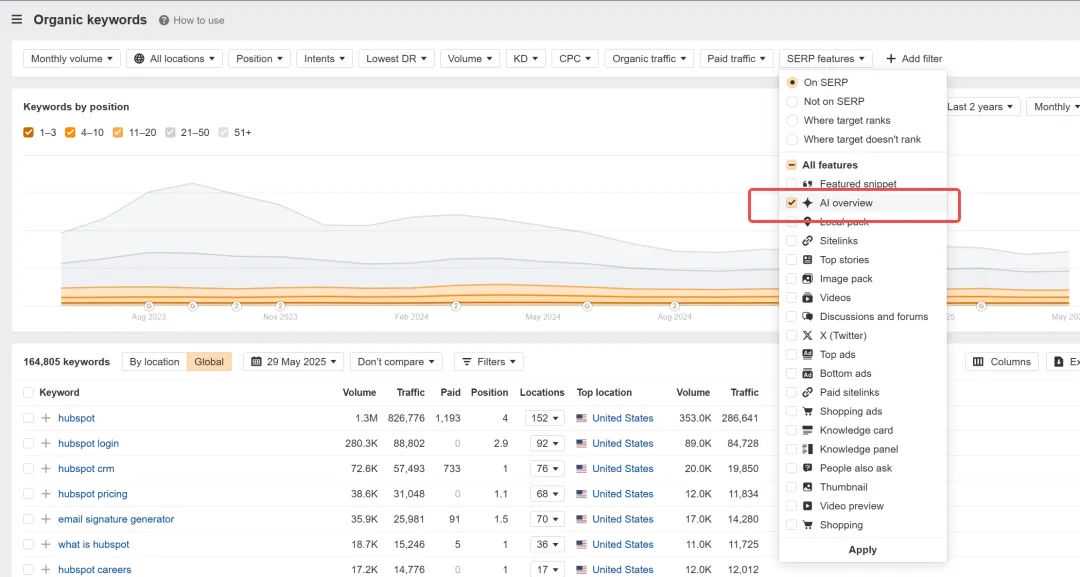Uncheck the AI overview checkbox
Screen dimensions: 1080x577
(x=791, y=203)
